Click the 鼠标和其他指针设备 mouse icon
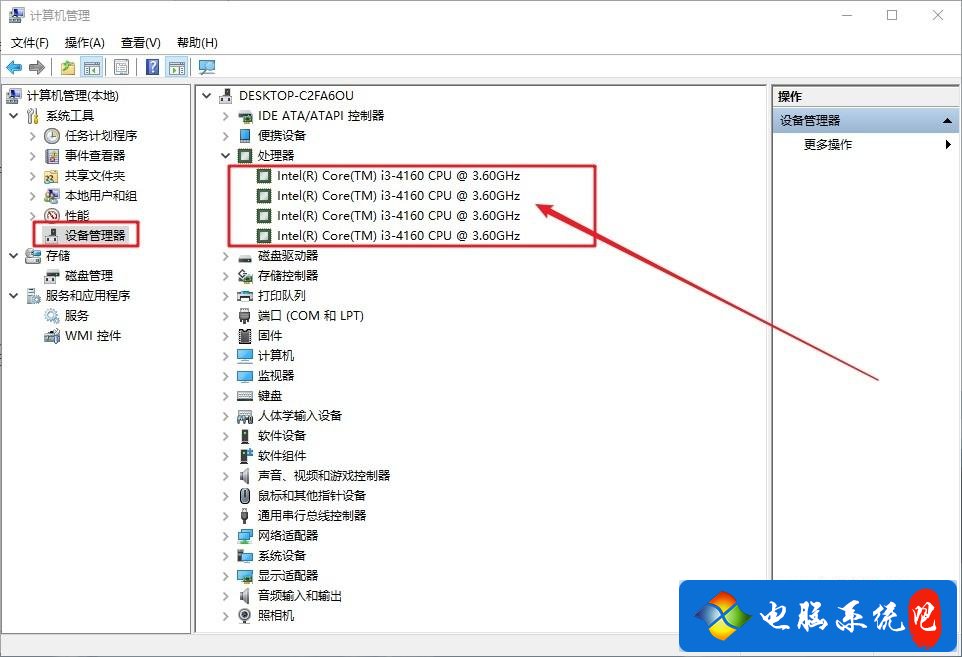962x657 pixels. pyautogui.click(x=245, y=496)
